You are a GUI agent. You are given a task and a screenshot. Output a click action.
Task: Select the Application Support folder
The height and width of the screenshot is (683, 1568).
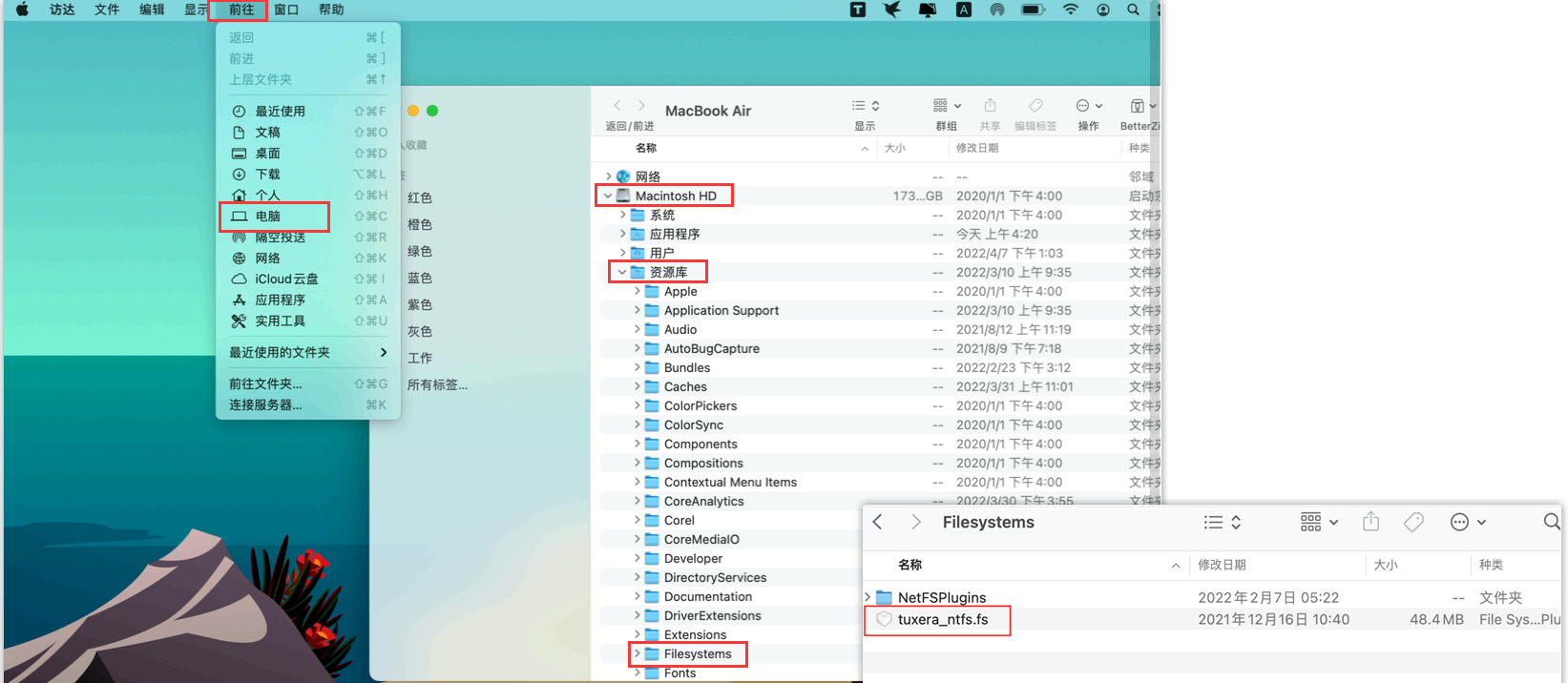point(721,311)
